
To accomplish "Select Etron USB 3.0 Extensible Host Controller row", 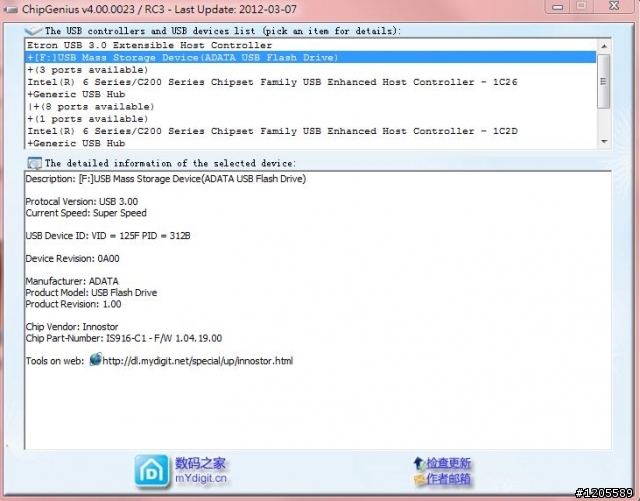I will click(311, 45).
